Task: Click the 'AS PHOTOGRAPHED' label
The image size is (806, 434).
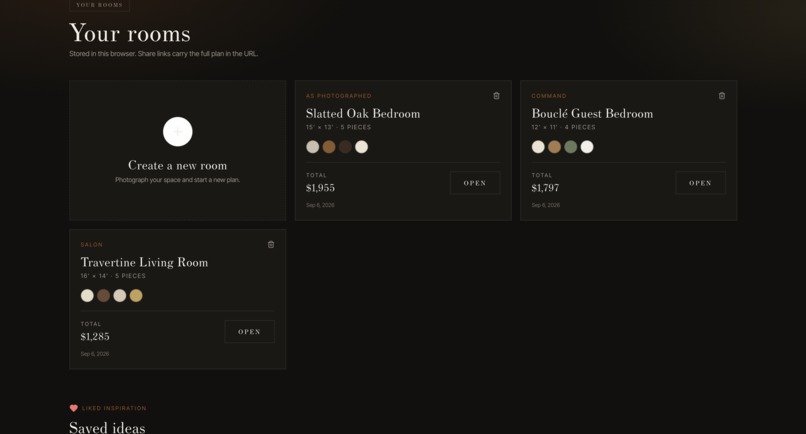Action: coord(339,96)
